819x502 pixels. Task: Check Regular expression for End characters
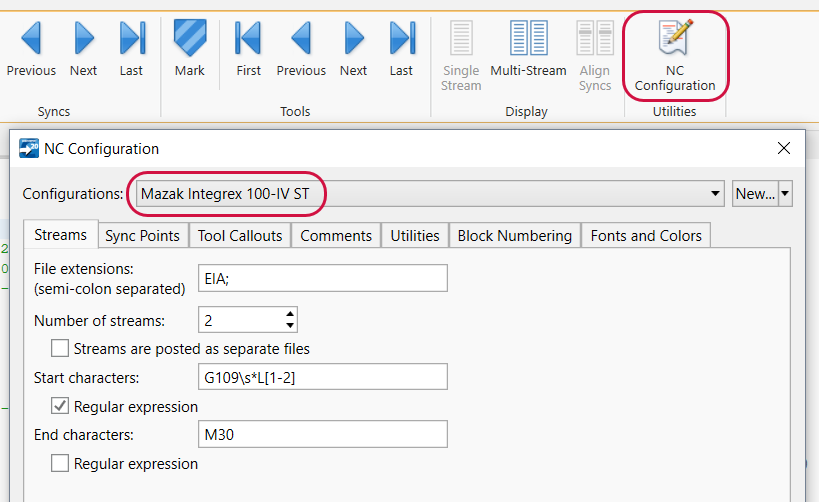(60, 463)
